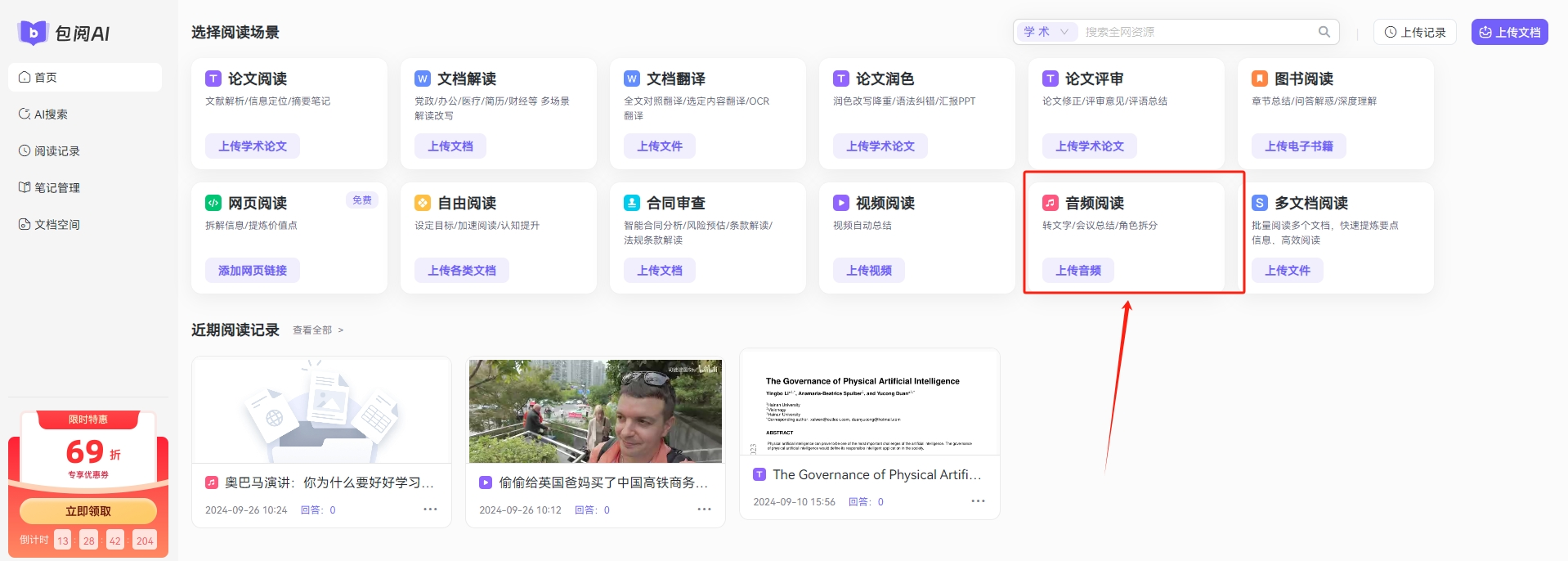Click audio icon beside 奥巴马演讲 title
Viewport: 1568px width, 561px height.
click(x=212, y=482)
